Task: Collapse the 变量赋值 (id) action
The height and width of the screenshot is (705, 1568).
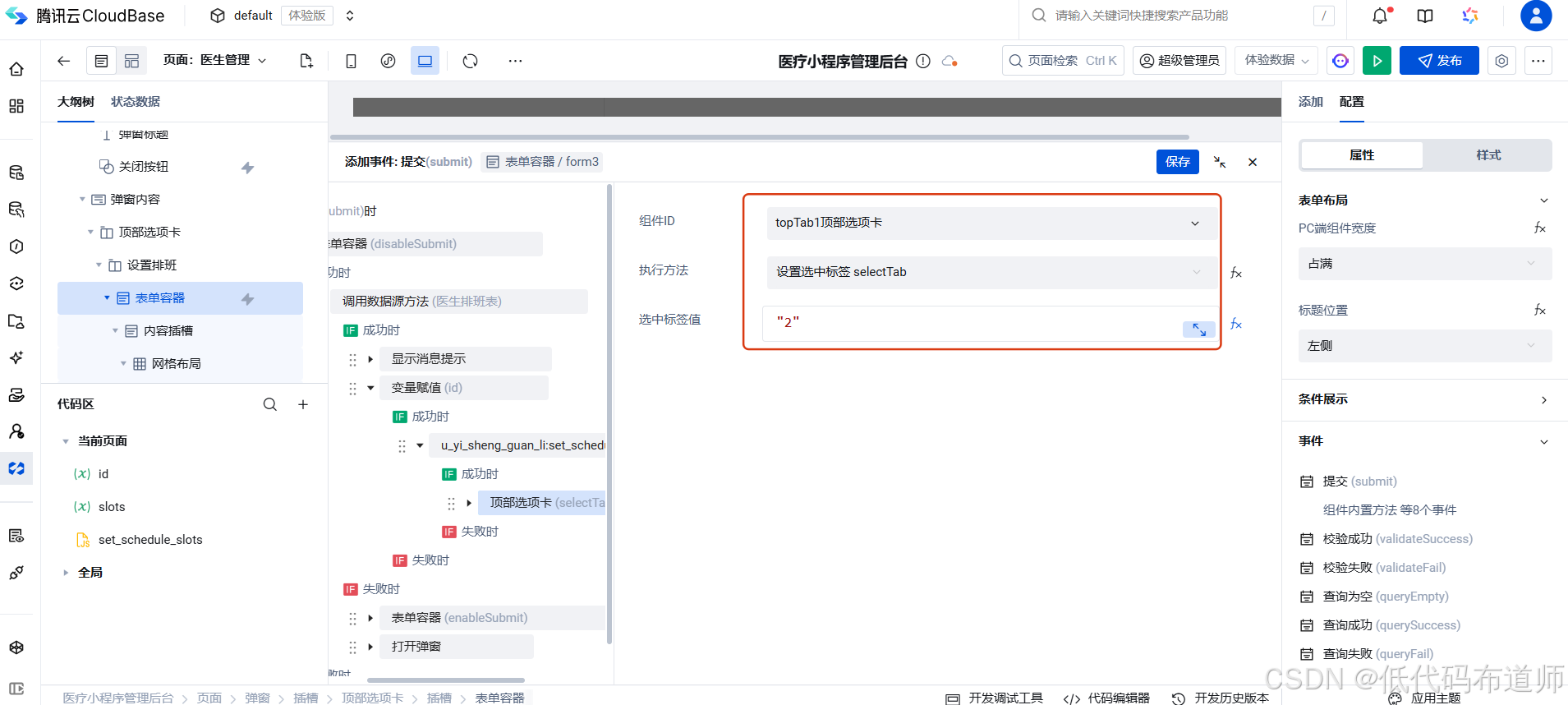Action: pyautogui.click(x=370, y=388)
